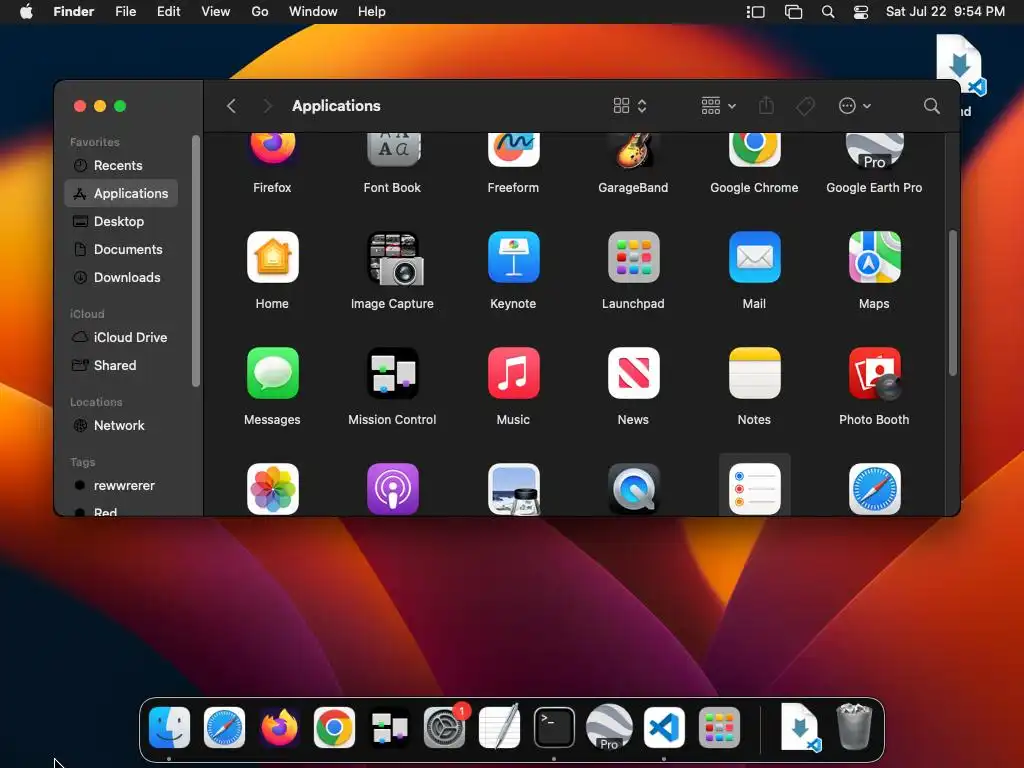The image size is (1024, 768).
Task: Change the view mode icon selector
Action: click(x=630, y=106)
